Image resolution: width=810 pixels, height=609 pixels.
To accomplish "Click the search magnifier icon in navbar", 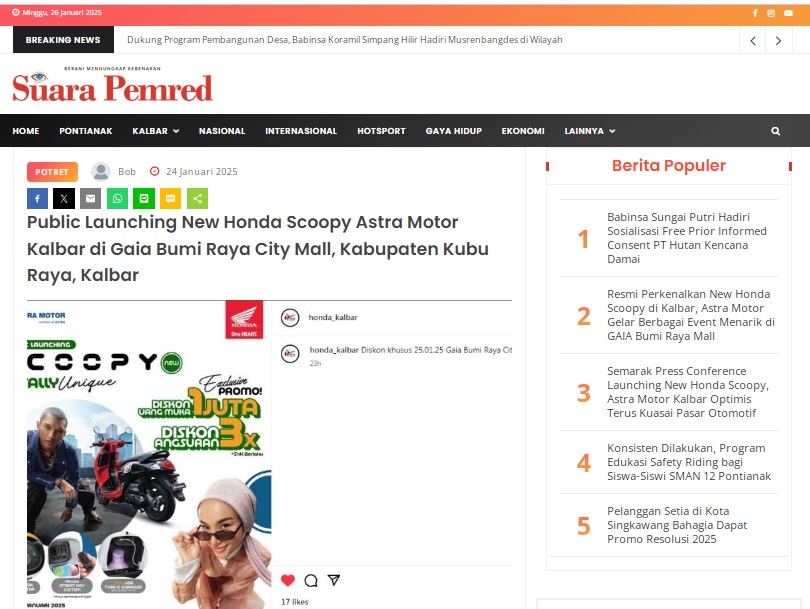I will point(775,131).
